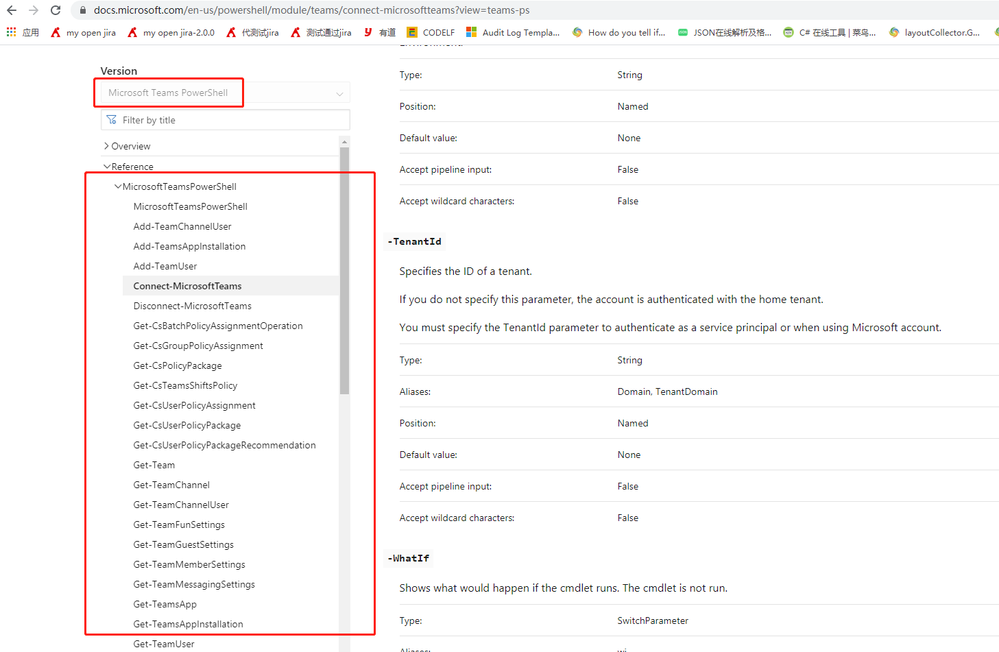
Task: Click the sidebar scrollbar thumb
Action: click(x=345, y=271)
